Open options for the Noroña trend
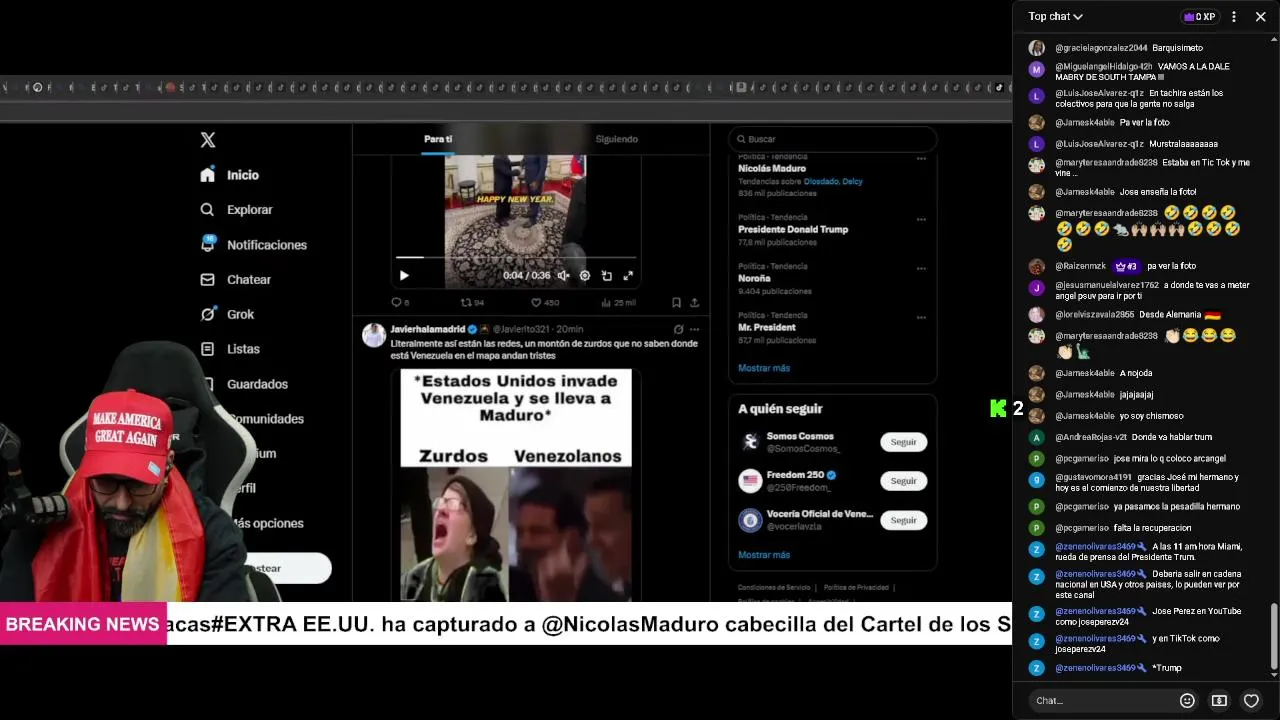This screenshot has width=1280, height=720. [921, 268]
